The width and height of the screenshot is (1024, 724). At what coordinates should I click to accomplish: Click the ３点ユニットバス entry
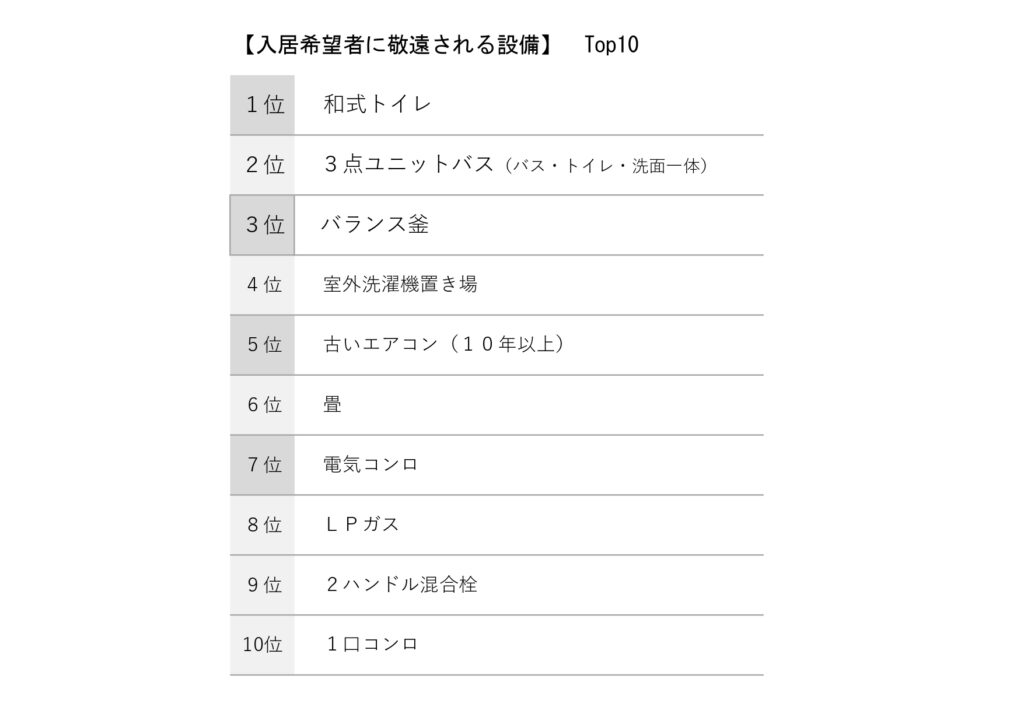tap(409, 165)
